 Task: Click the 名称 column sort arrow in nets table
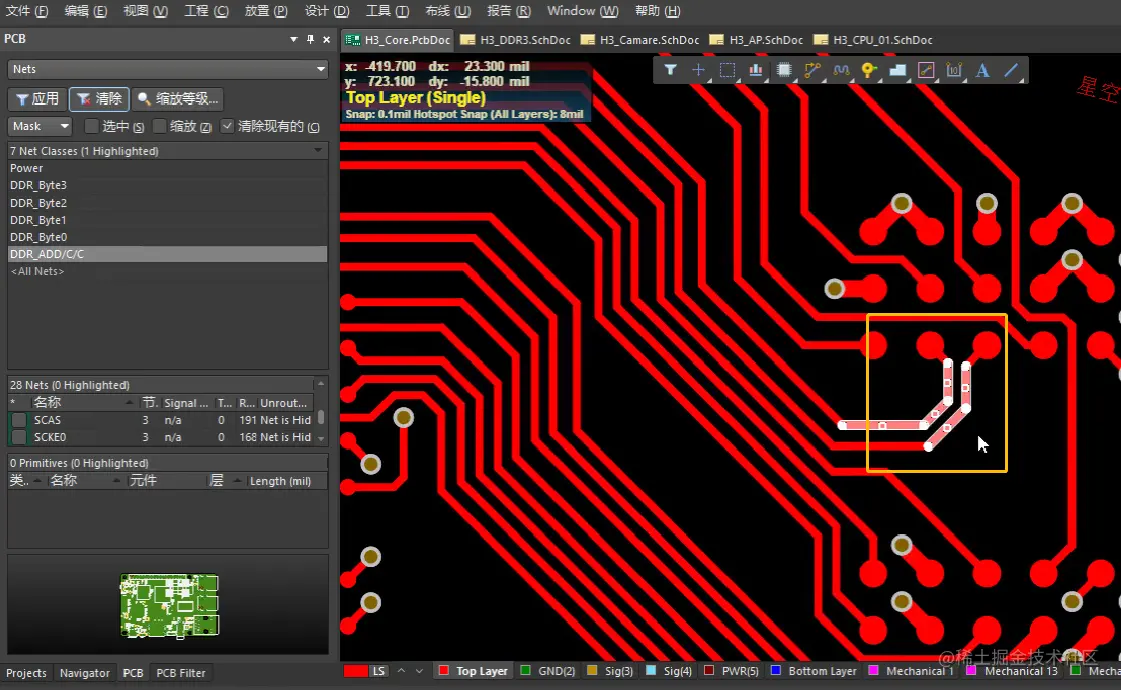pos(129,403)
